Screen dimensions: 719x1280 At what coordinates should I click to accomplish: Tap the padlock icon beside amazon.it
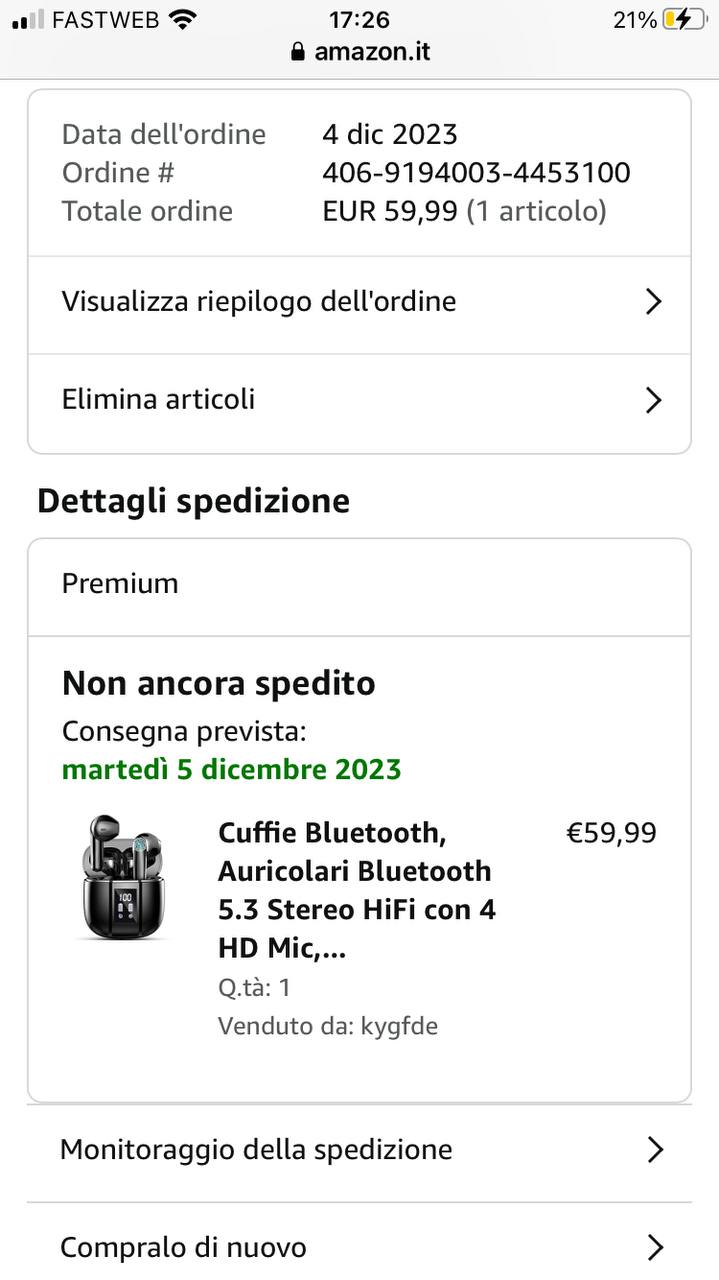point(297,52)
